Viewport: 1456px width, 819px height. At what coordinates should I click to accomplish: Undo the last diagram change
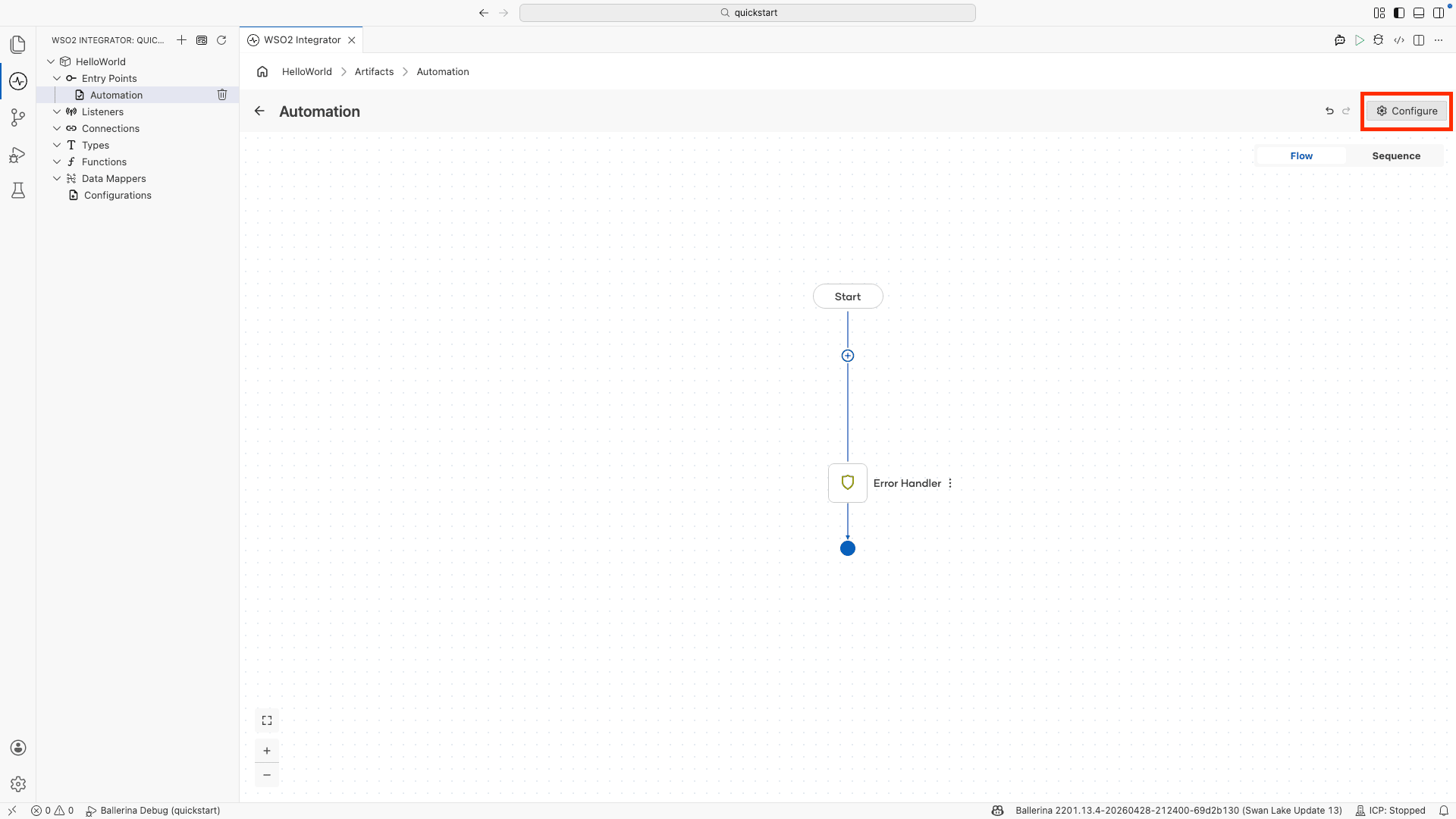click(x=1329, y=111)
